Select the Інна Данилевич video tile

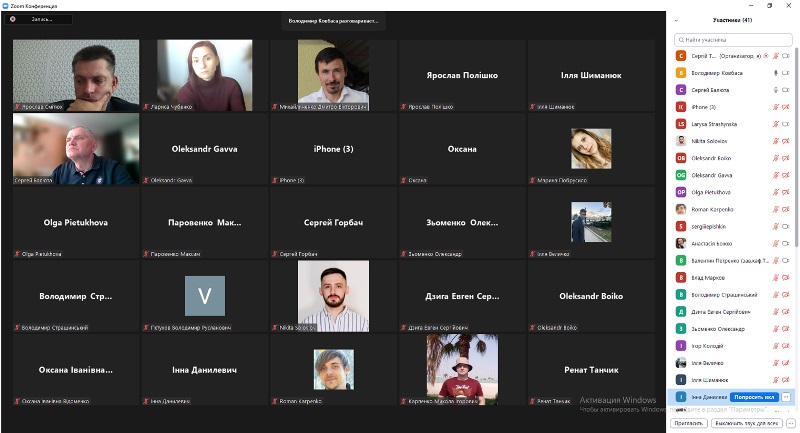tap(205, 370)
